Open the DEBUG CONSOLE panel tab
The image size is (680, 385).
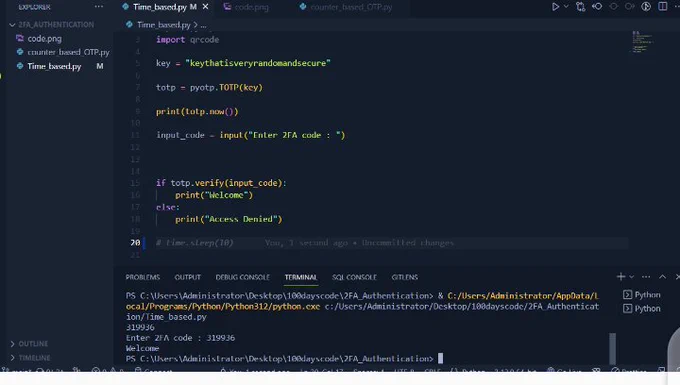(242, 277)
